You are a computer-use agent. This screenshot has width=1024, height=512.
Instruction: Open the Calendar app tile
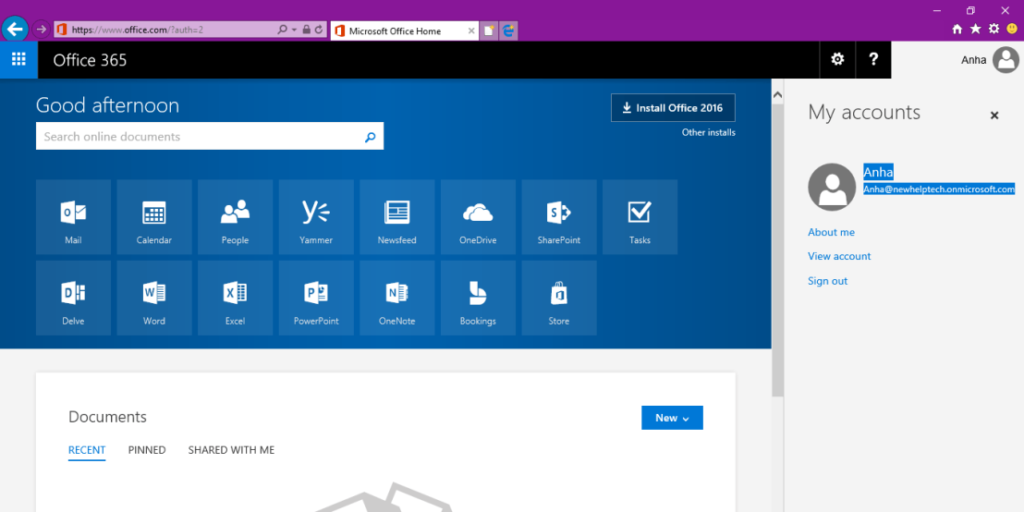click(x=154, y=217)
